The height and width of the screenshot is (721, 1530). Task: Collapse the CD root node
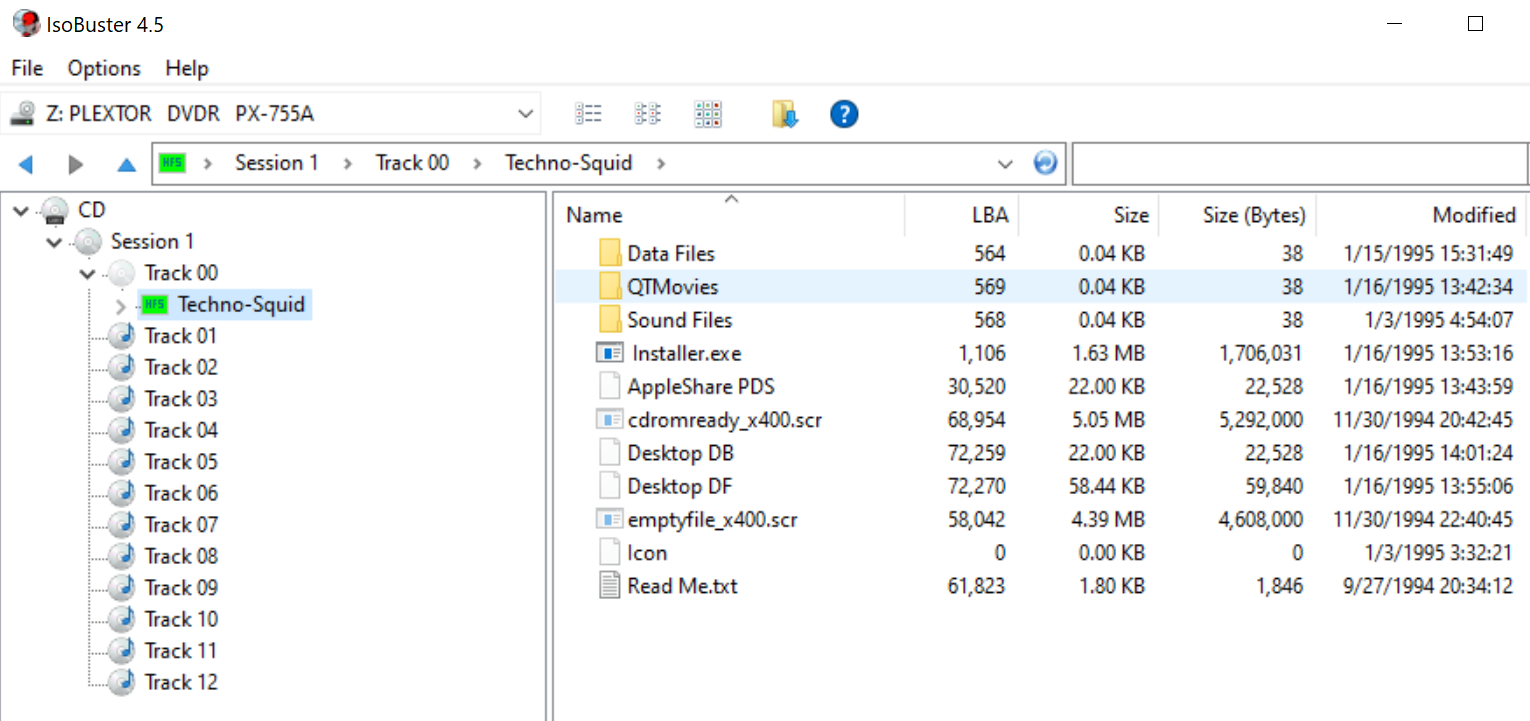coord(22,211)
